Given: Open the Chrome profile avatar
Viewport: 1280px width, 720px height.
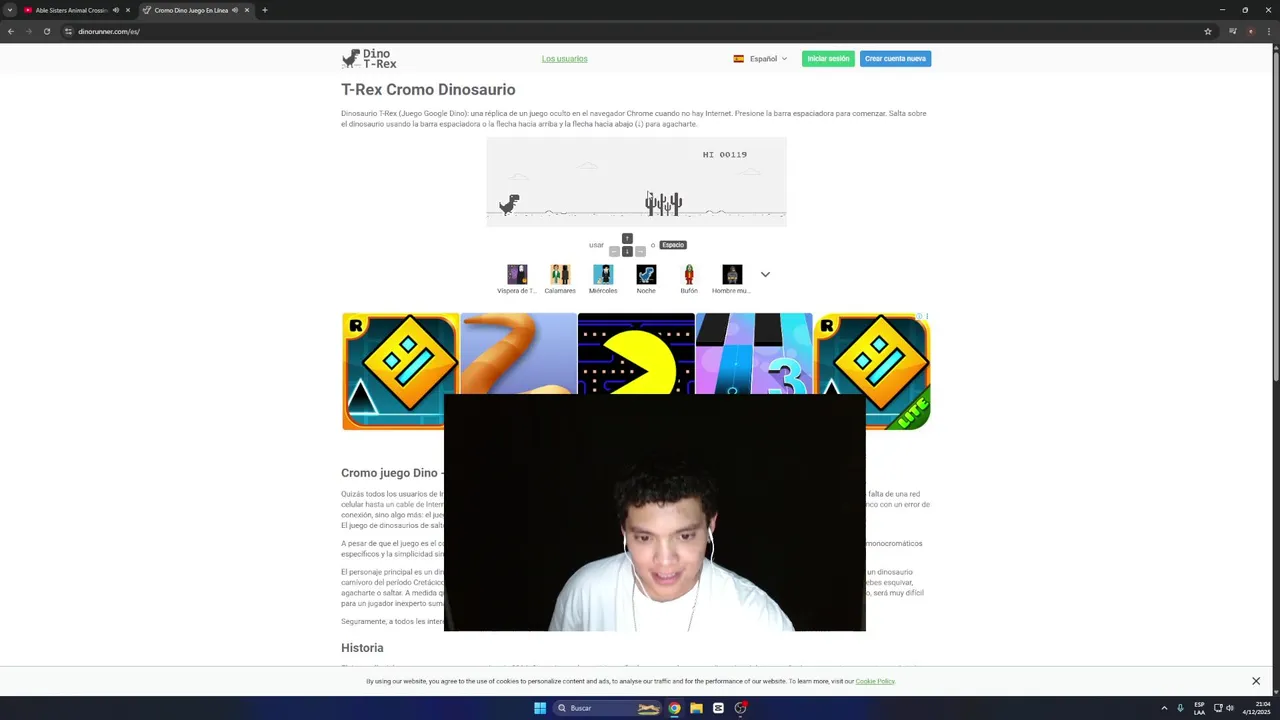Looking at the screenshot, I should pyautogui.click(x=1250, y=31).
